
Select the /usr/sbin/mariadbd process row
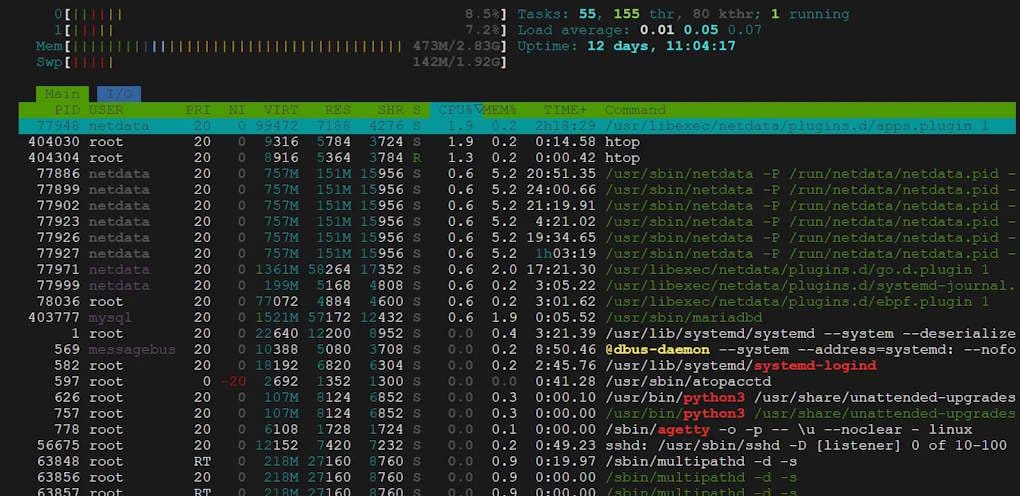[x=517, y=318]
